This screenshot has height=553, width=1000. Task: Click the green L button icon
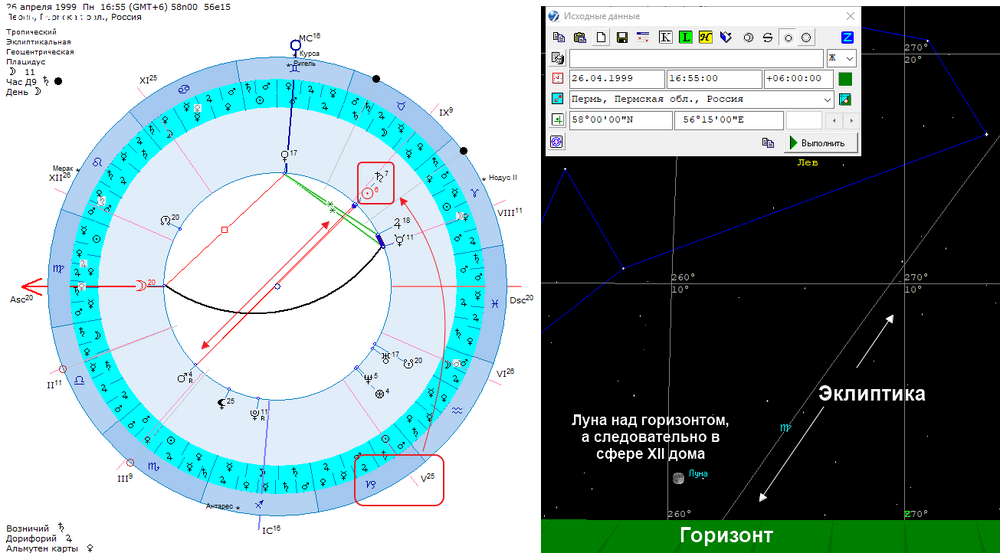(686, 37)
